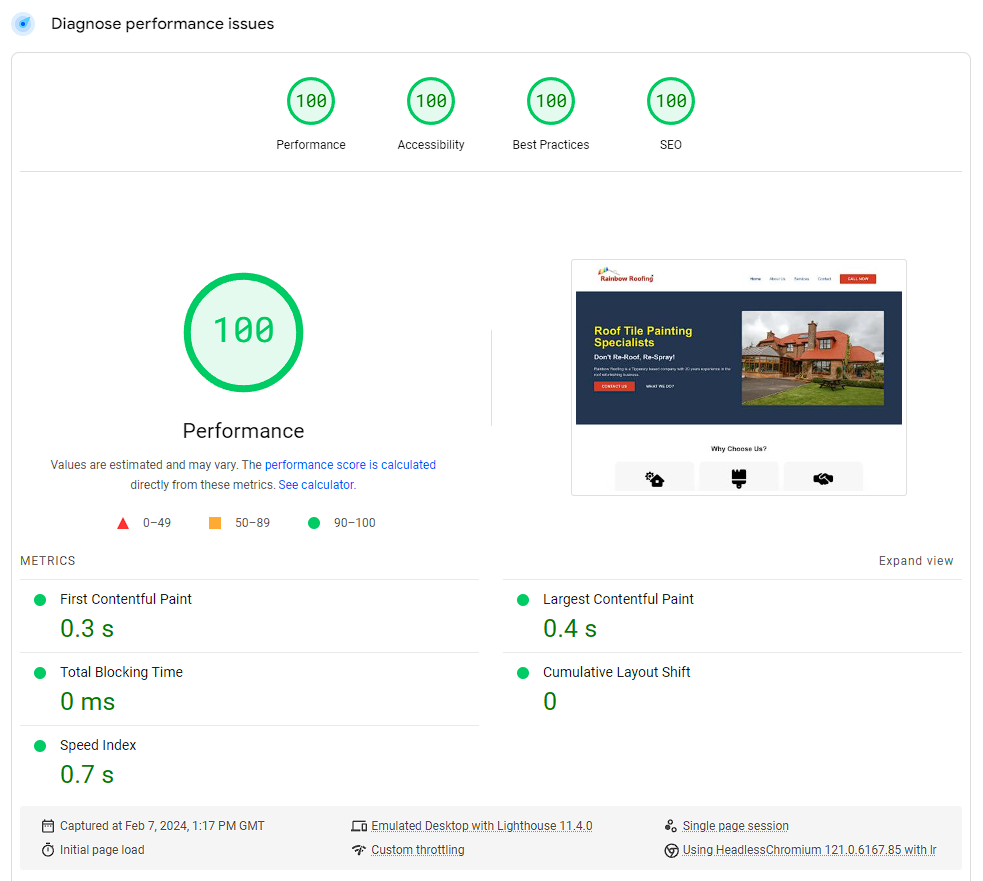Open the 'performance score is calculated' link

350,465
